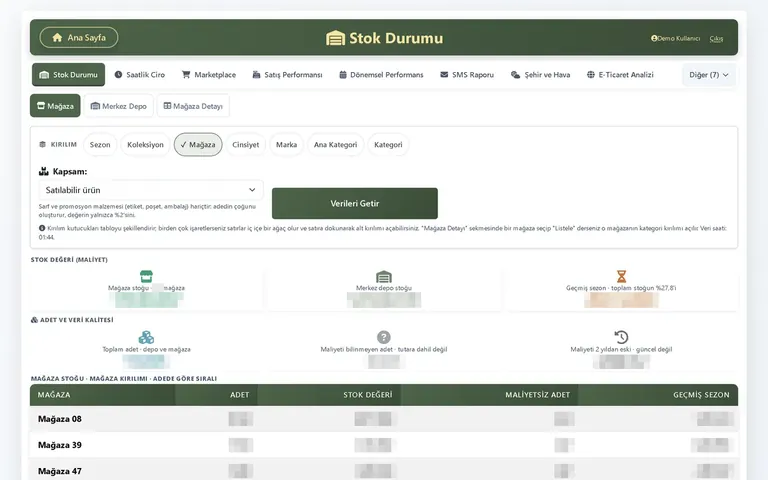Toggle the Ana Kategori breakdown chip
This screenshot has height=480, width=768.
click(336, 144)
